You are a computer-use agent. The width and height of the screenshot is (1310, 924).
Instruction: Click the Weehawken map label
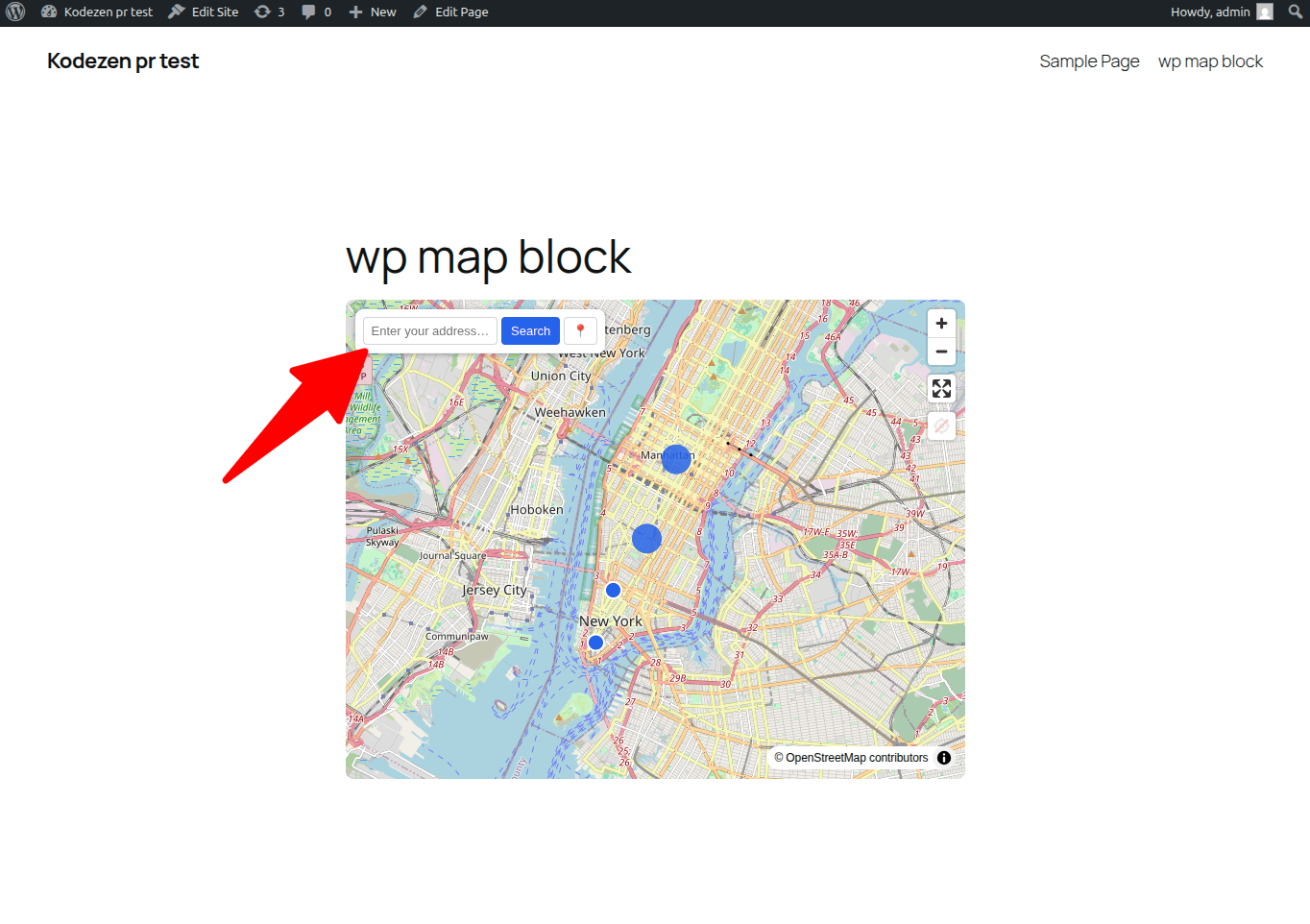point(570,413)
